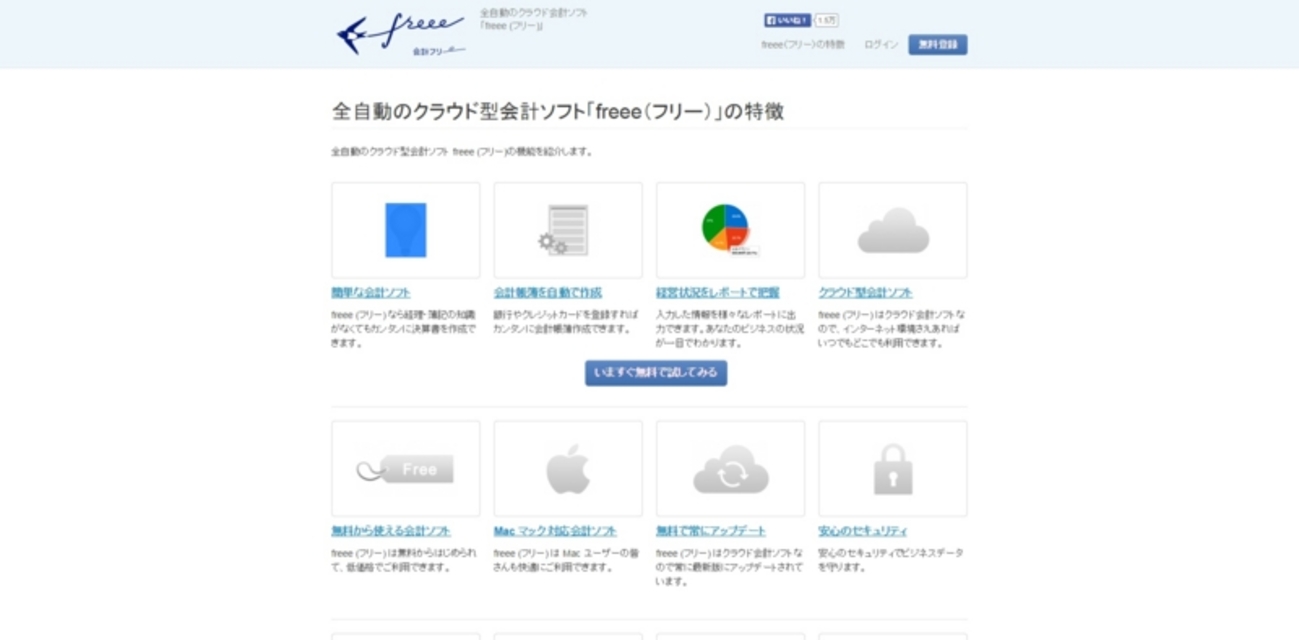Viewport: 1299px width, 640px height.
Task: Open the Mac マック対応会計ソフト link
Action: pyautogui.click(x=555, y=531)
